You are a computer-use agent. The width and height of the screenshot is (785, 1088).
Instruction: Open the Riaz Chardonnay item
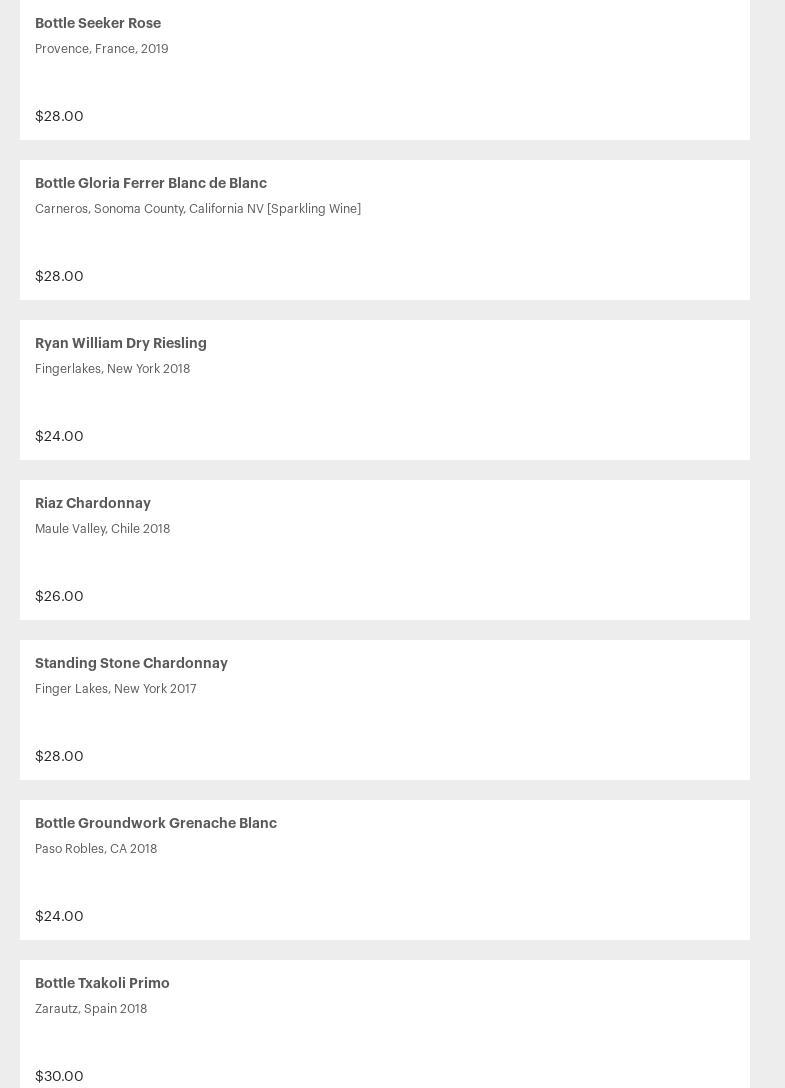[x=93, y=503]
